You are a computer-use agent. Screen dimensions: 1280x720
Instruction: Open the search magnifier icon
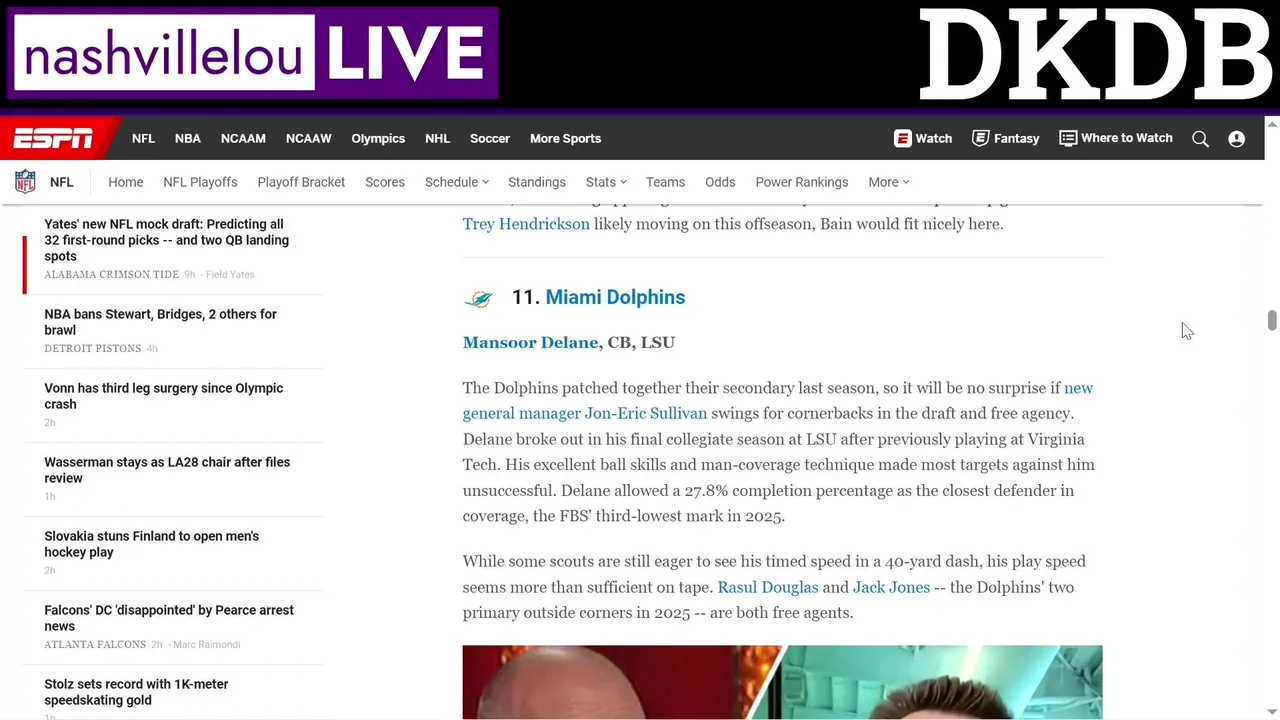coord(1200,139)
